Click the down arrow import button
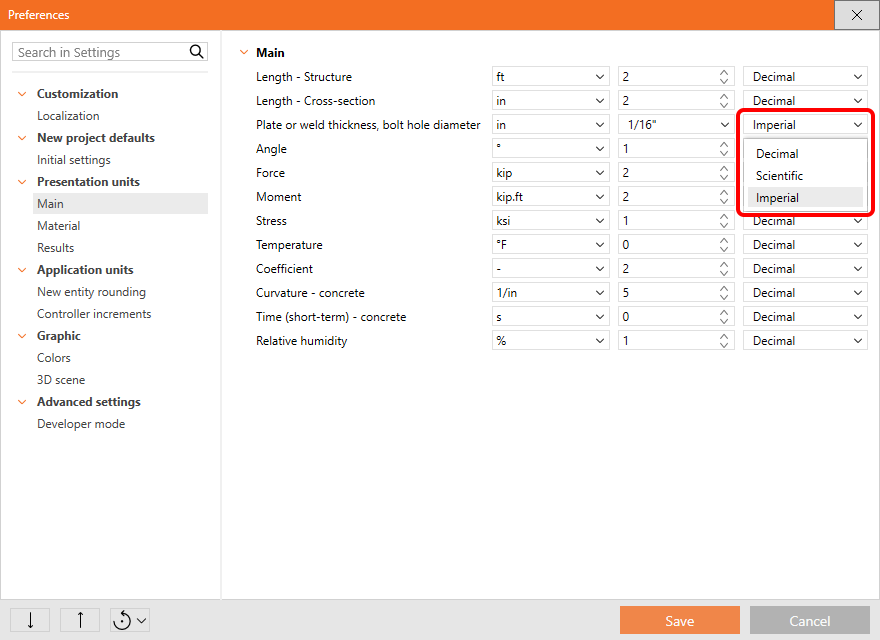Screen dimensions: 880x640 click(30, 620)
